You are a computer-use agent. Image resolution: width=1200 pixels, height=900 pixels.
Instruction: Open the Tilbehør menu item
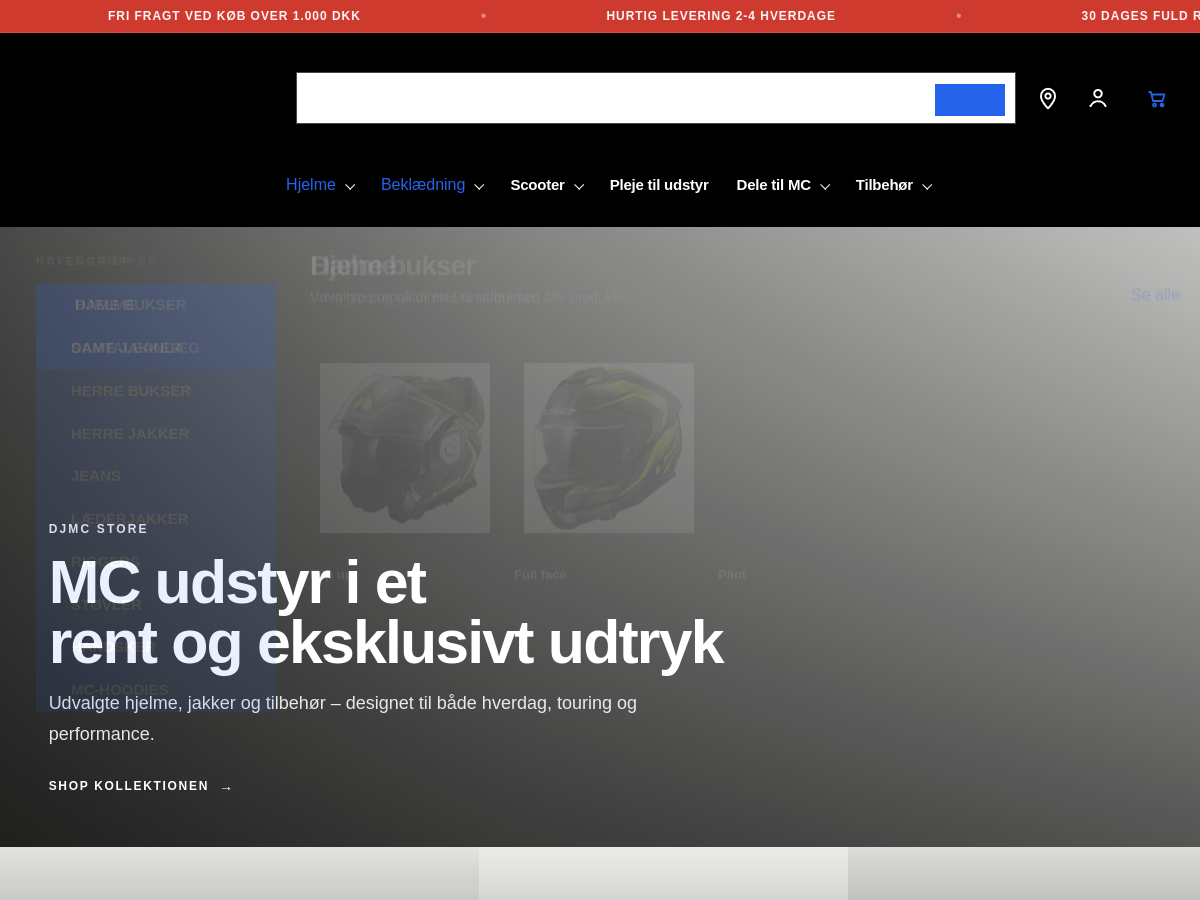pyautogui.click(x=884, y=185)
